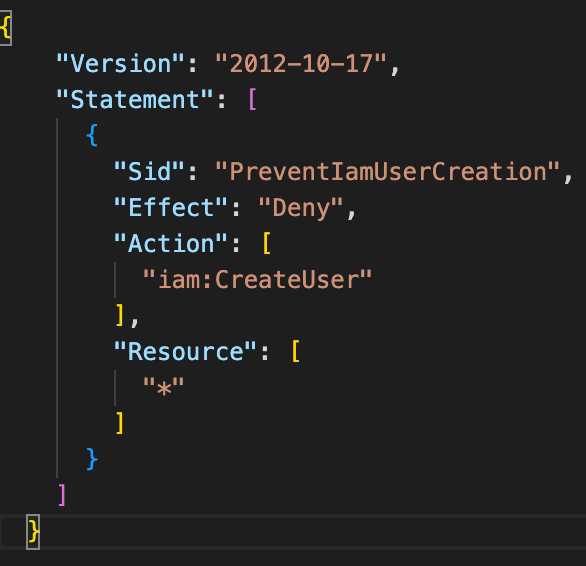Click Action's opening yellow bracket

point(267,243)
